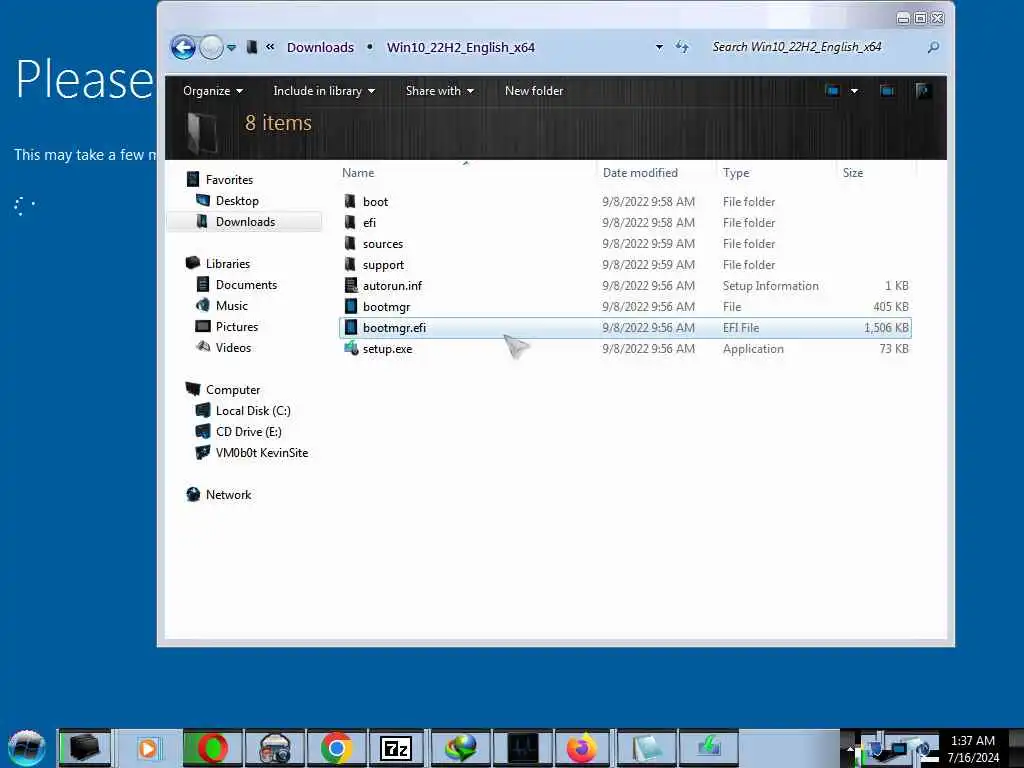Click the 1,506 KB size cell
1024x768 pixels.
pyautogui.click(x=886, y=328)
